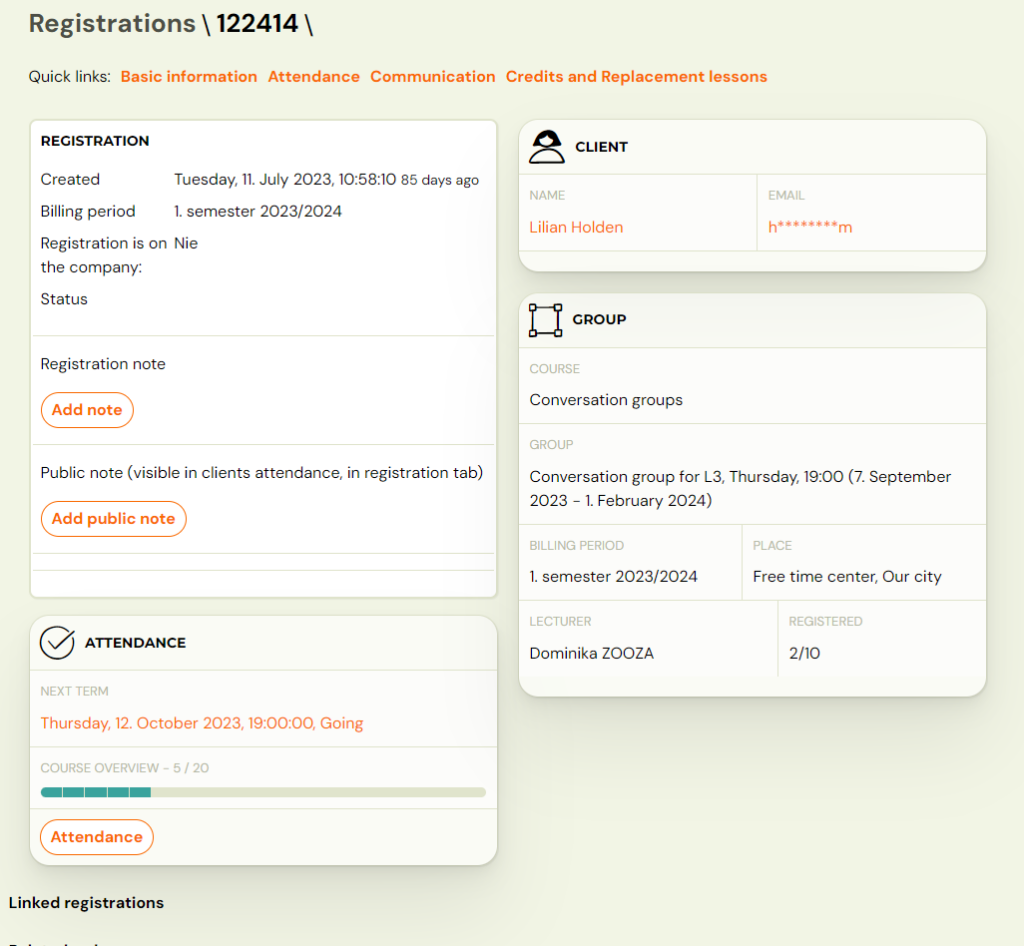This screenshot has width=1024, height=946.
Task: Open the Attendance quick link
Action: (x=313, y=76)
